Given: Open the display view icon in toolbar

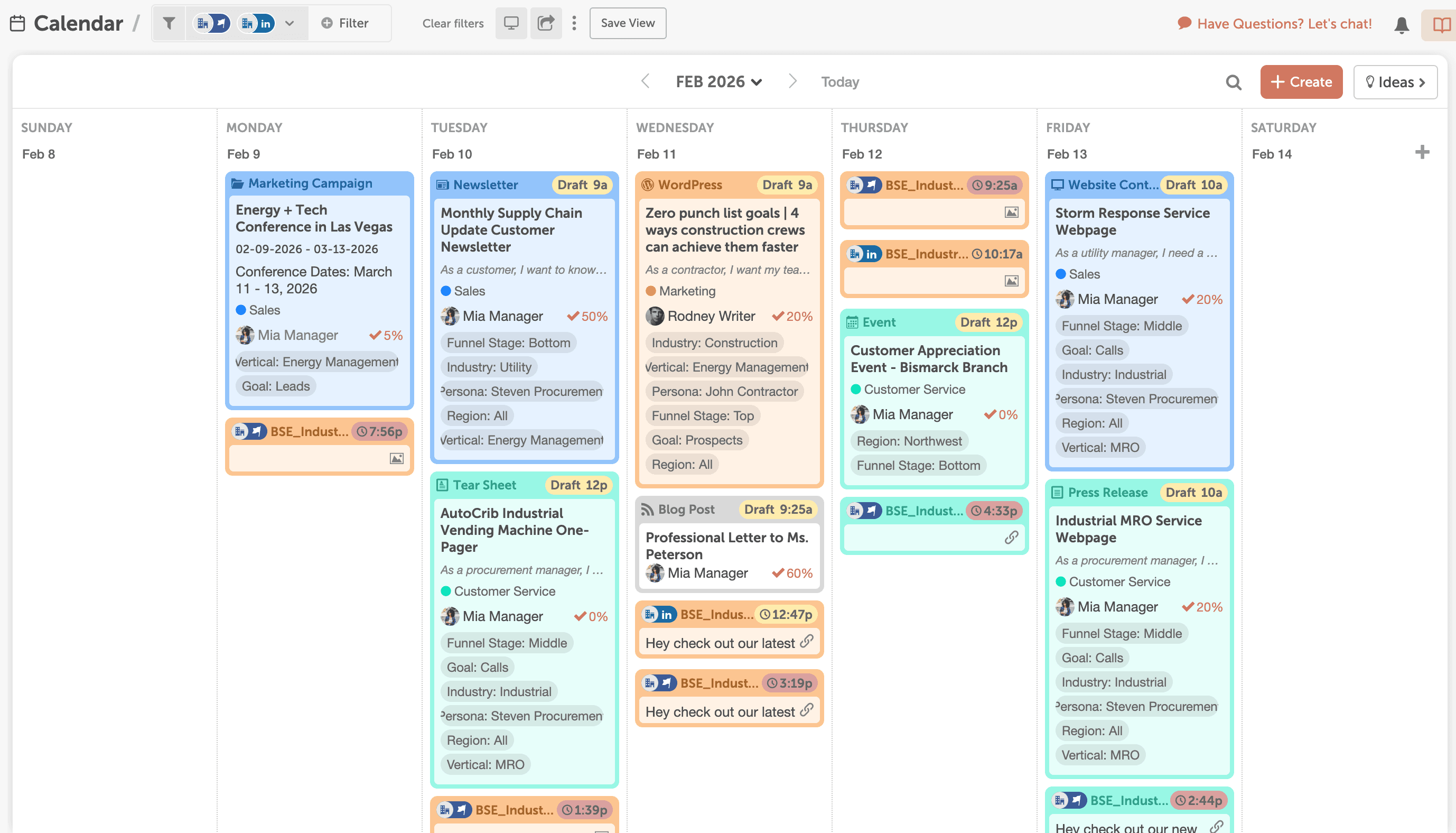Looking at the screenshot, I should (x=510, y=23).
